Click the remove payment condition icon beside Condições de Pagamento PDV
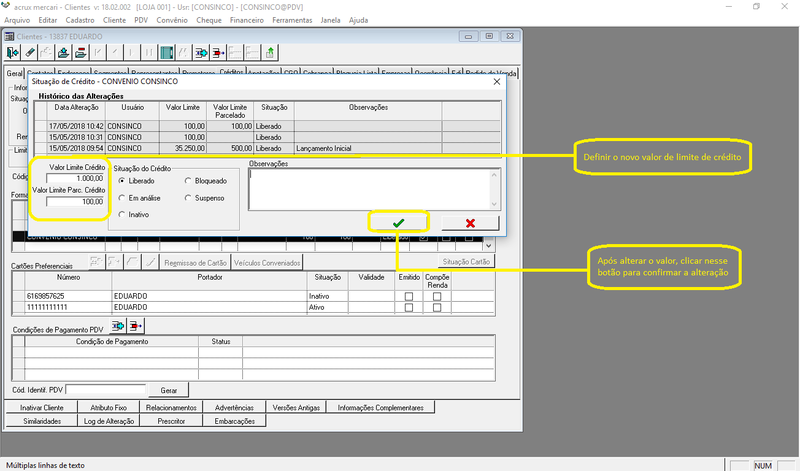The width and height of the screenshot is (800, 471). 136,327
